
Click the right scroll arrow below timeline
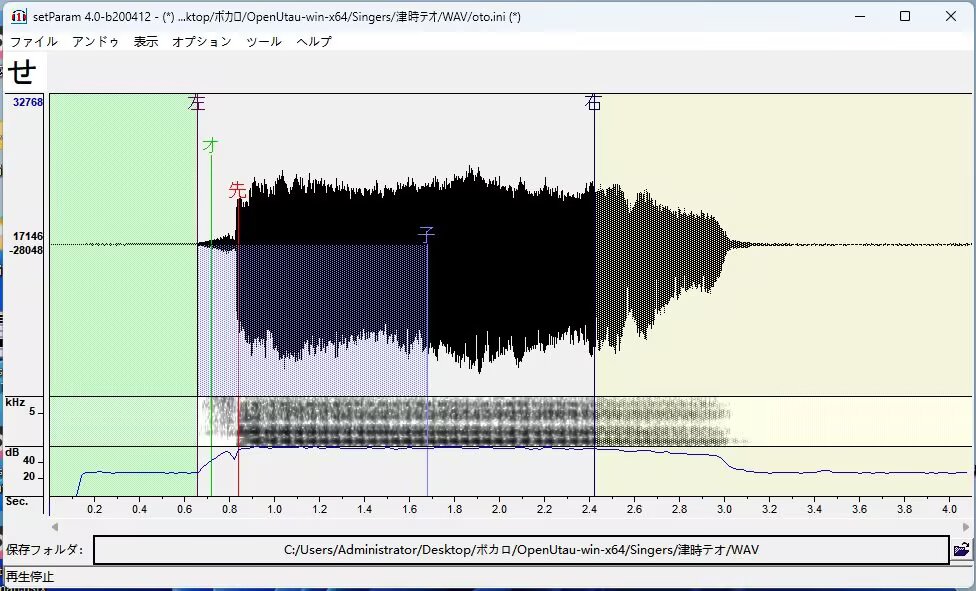[966, 527]
